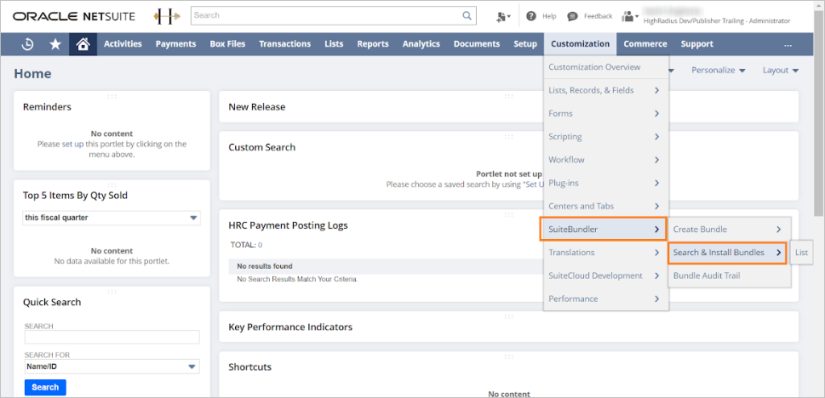Click the Quick Search text field

(x=112, y=337)
